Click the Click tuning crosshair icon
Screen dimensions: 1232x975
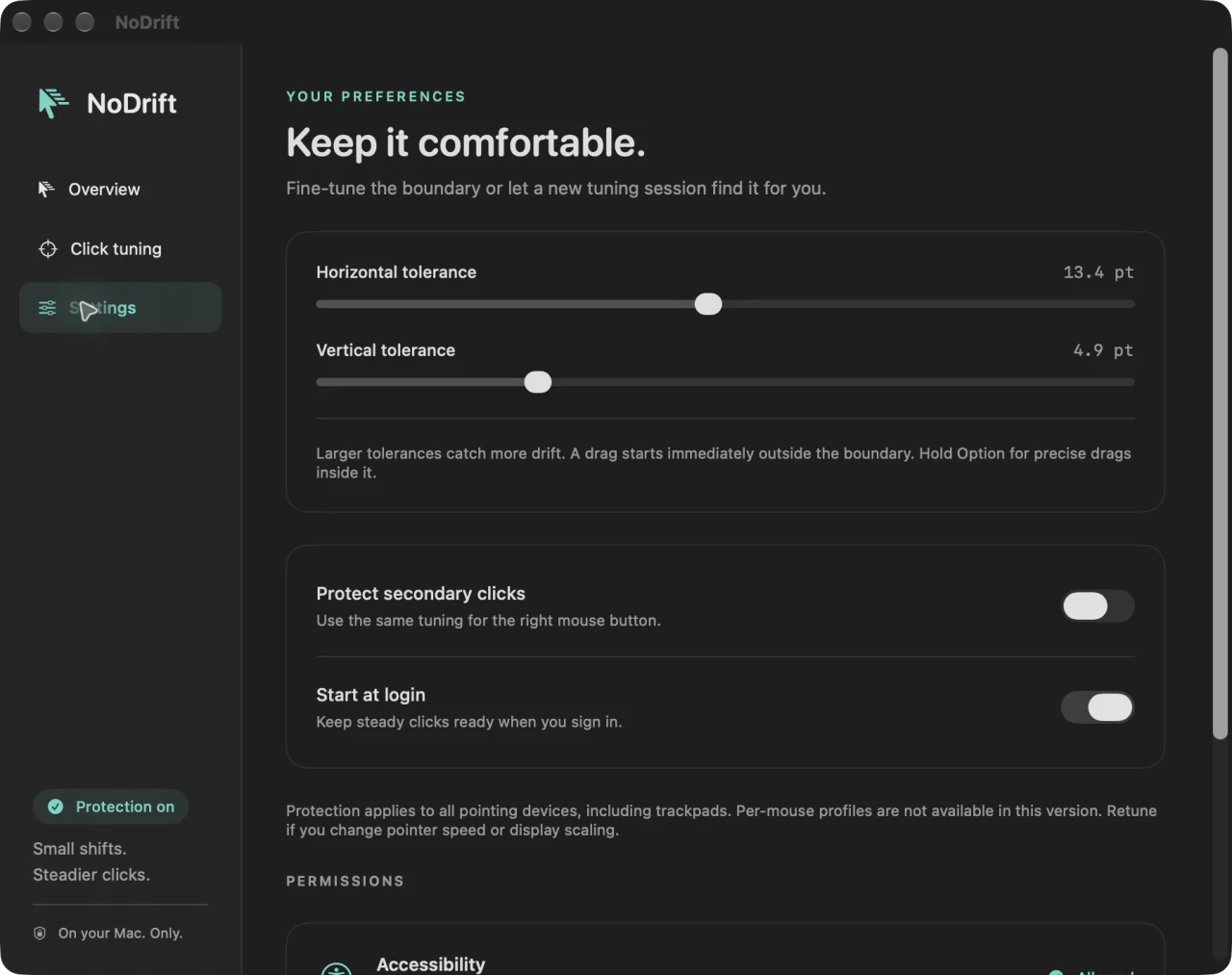click(x=48, y=249)
